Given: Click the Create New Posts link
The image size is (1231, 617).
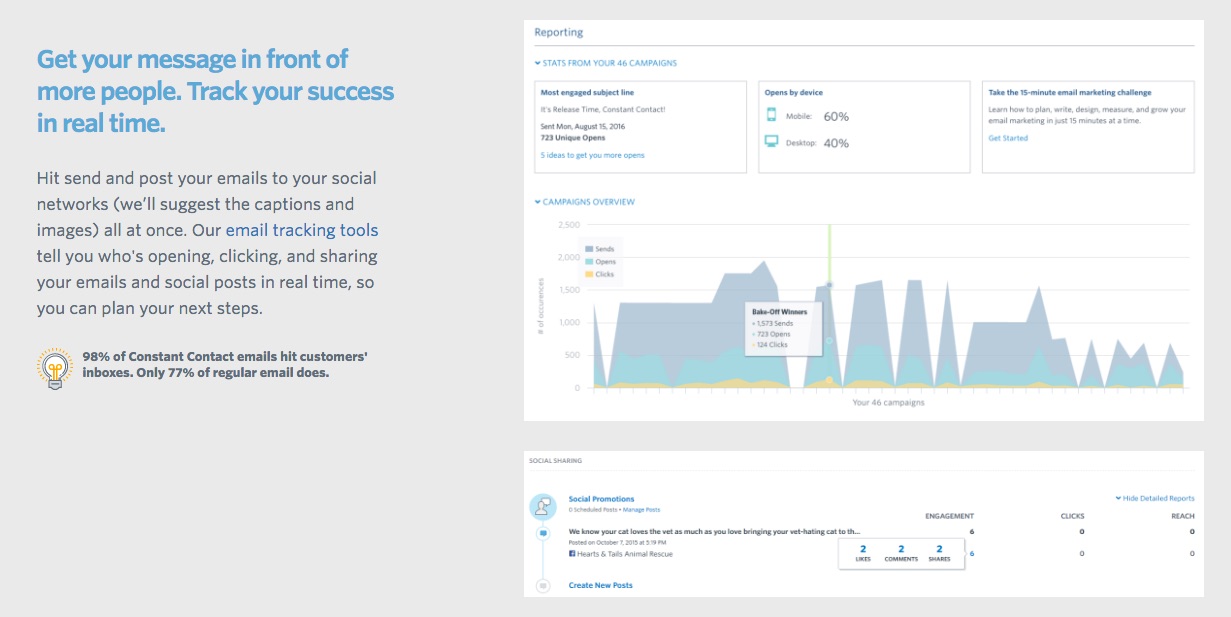Looking at the screenshot, I should coord(600,585).
